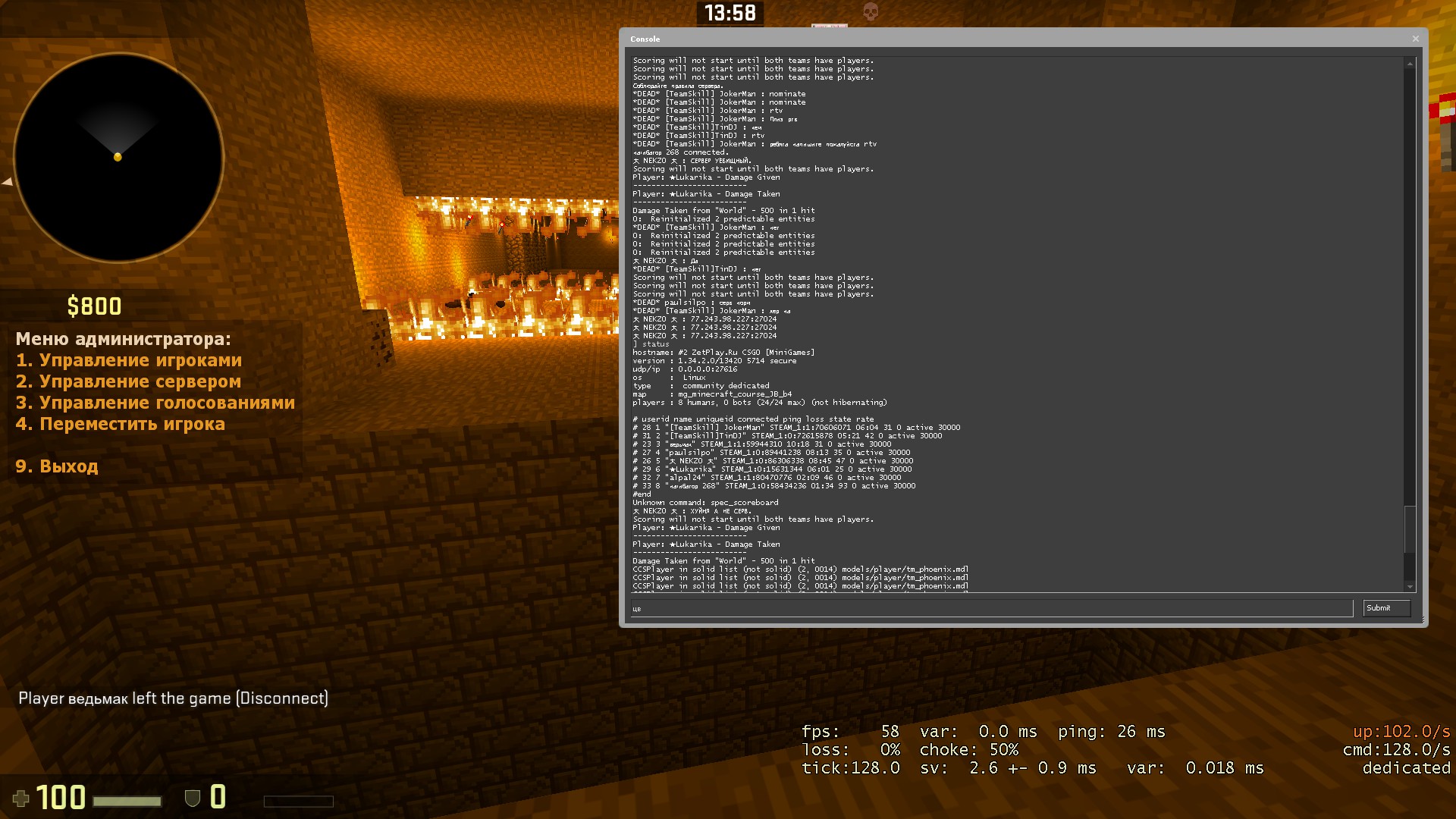The height and width of the screenshot is (819, 1456).
Task: Select 'Управление голосованиями' admin menu item
Action: (x=155, y=403)
